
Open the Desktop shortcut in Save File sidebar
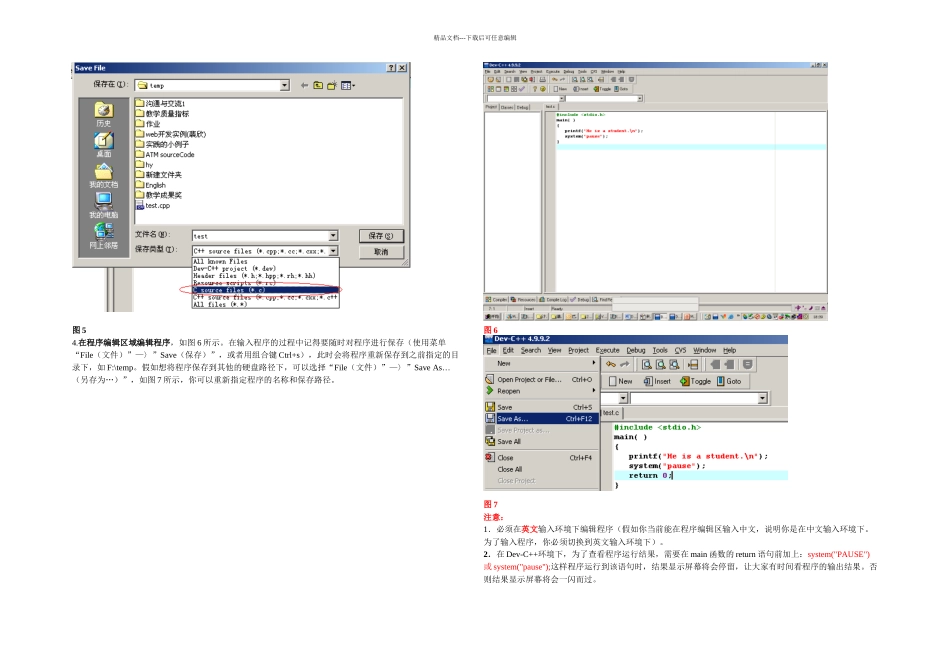(x=104, y=145)
